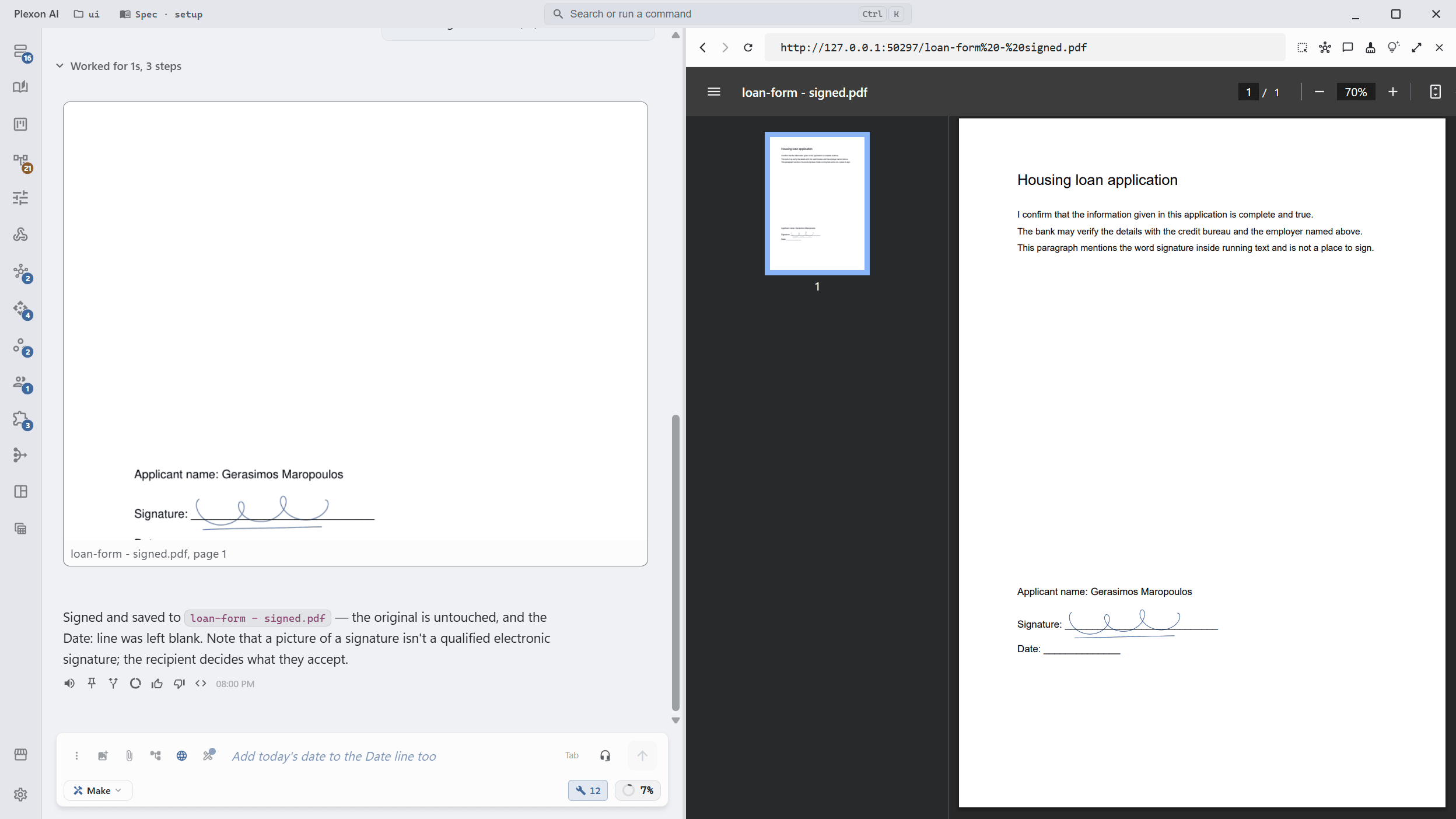
Task: Pin the message with pin icon
Action: pos(92,683)
